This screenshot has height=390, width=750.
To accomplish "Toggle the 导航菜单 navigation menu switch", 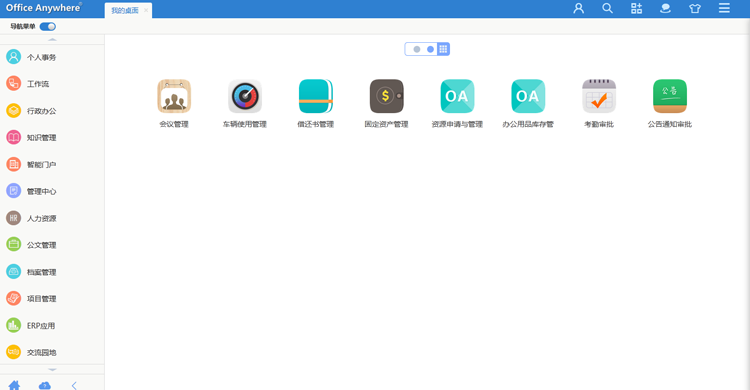I will [x=48, y=27].
